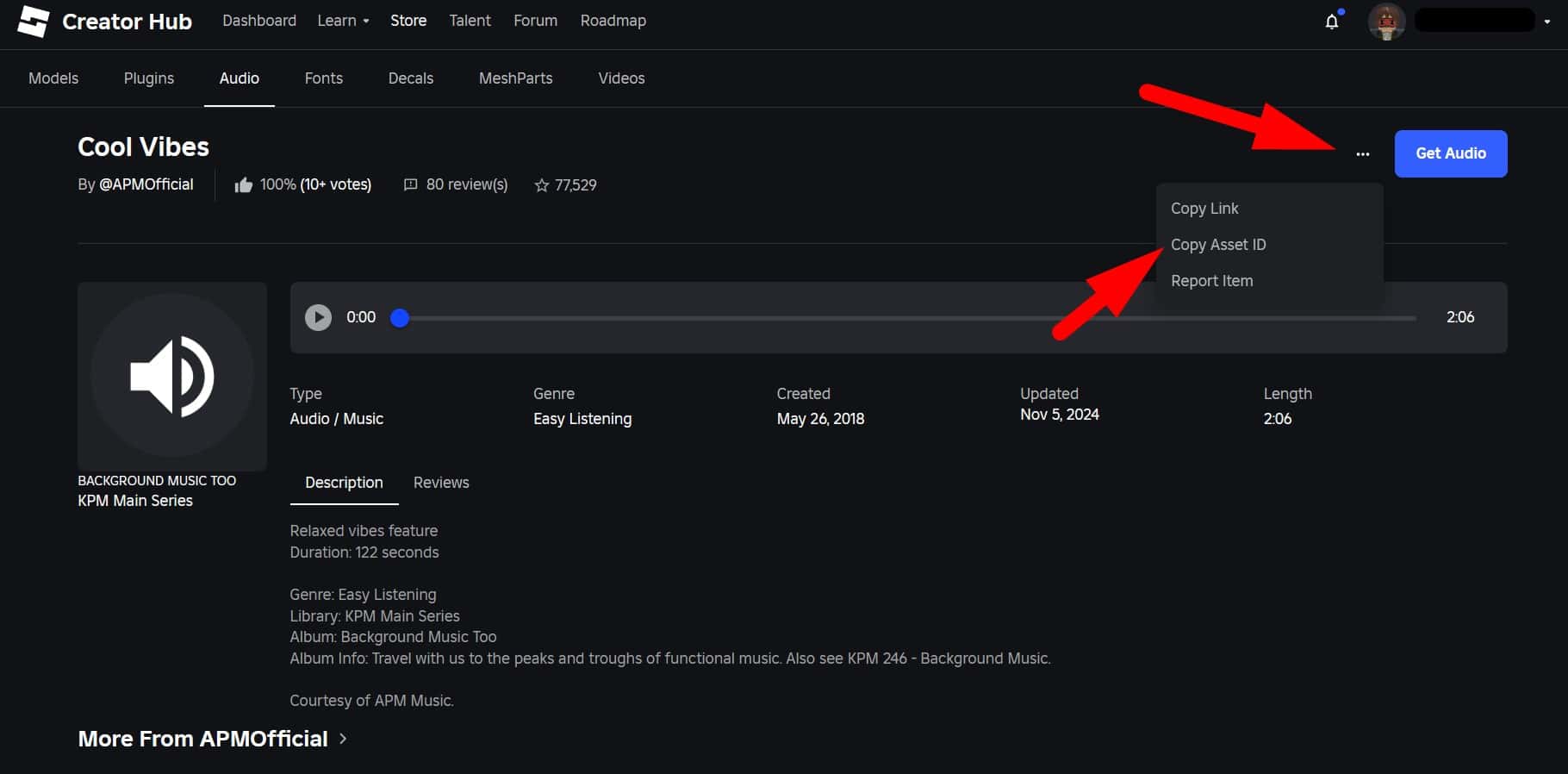Click the user avatar picture
The width and height of the screenshot is (1568, 774).
[x=1386, y=22]
